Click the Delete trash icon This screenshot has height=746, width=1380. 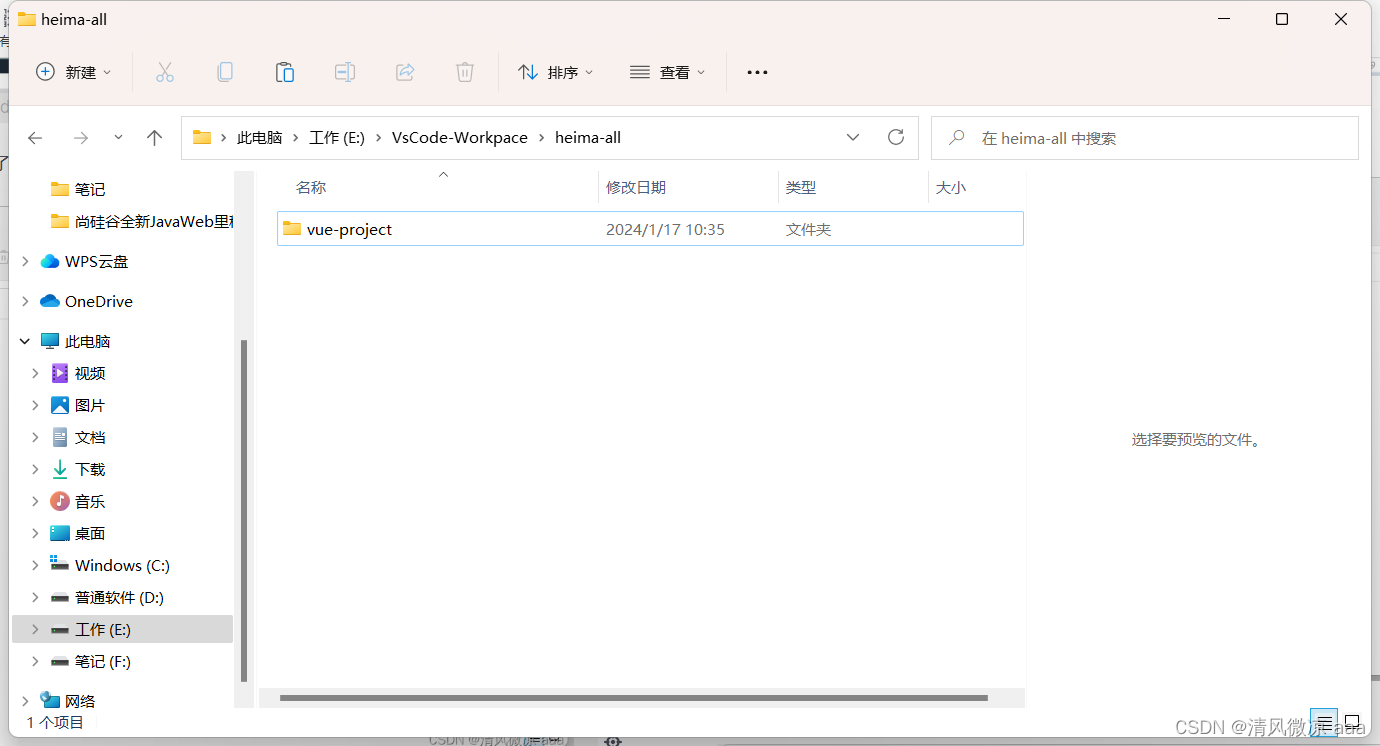465,72
